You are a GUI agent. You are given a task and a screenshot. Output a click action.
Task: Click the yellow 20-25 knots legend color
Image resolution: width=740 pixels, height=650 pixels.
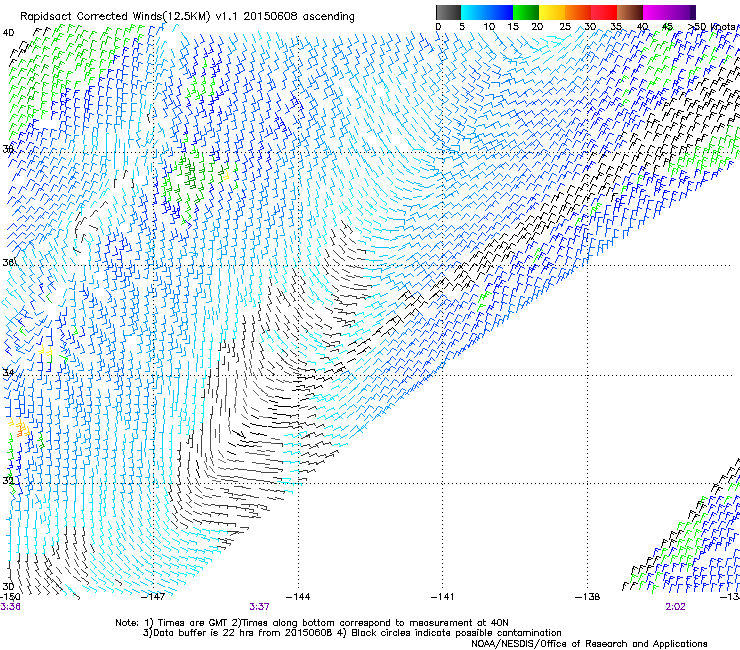(x=552, y=12)
